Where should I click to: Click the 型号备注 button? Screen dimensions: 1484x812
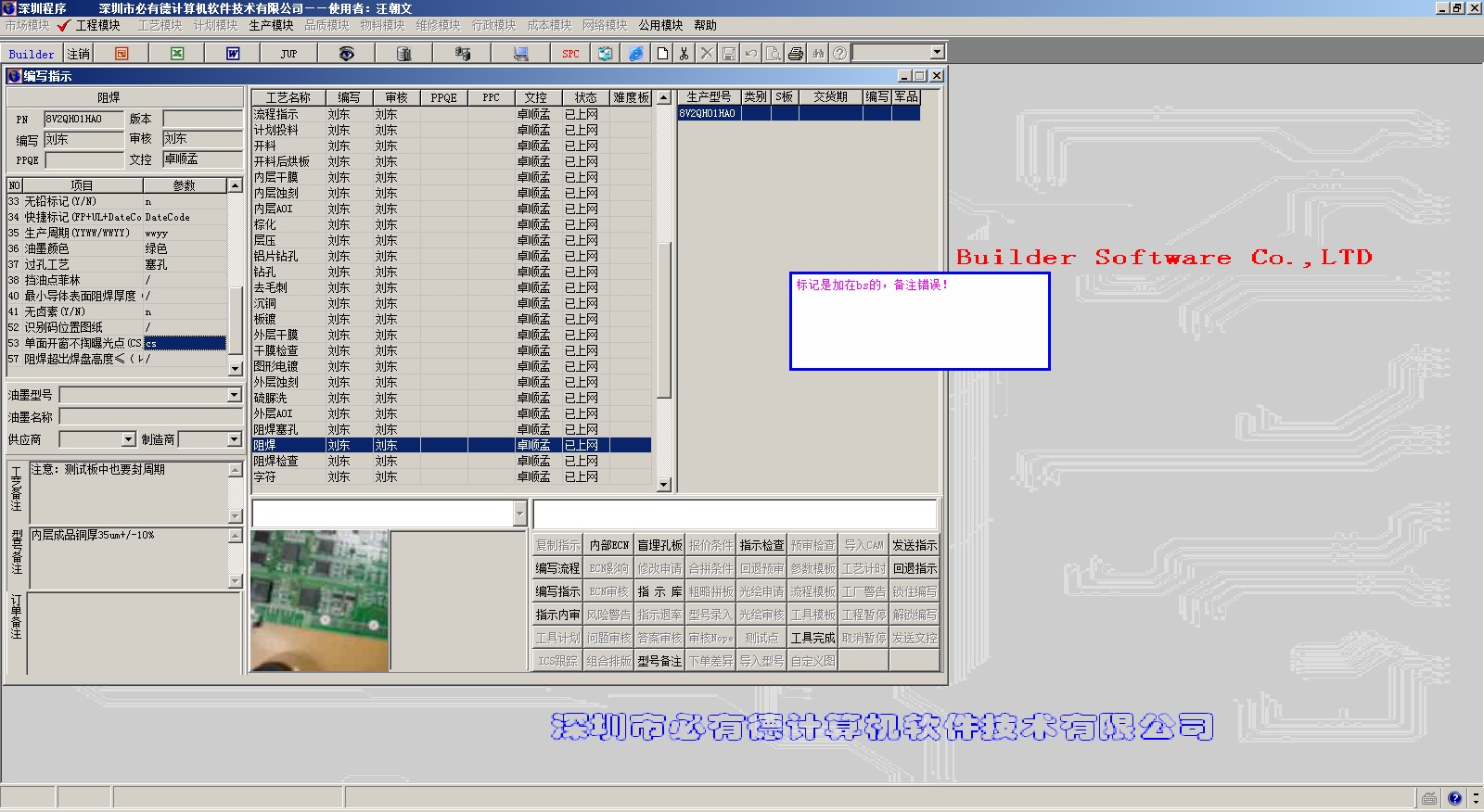click(660, 661)
